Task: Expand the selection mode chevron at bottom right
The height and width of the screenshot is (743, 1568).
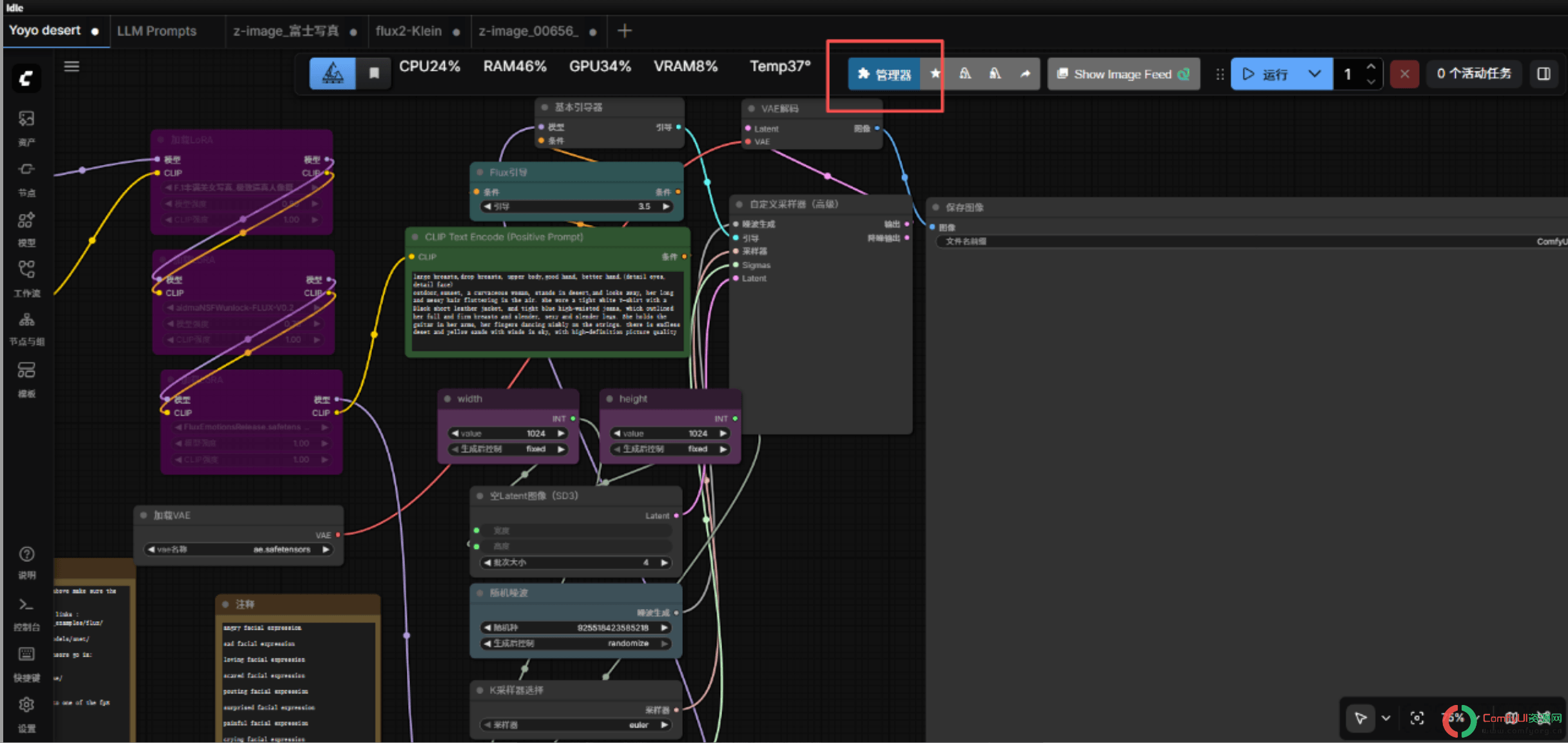Action: (1386, 718)
